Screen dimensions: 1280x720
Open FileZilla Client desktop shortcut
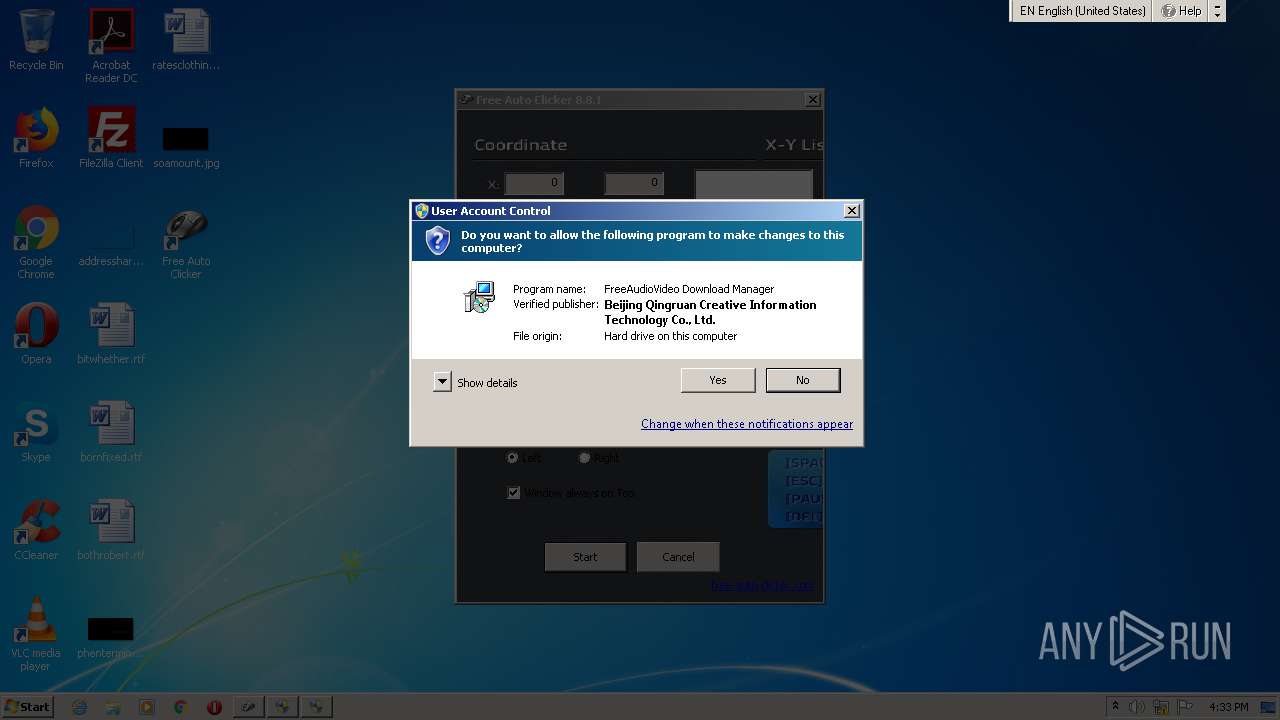point(111,138)
